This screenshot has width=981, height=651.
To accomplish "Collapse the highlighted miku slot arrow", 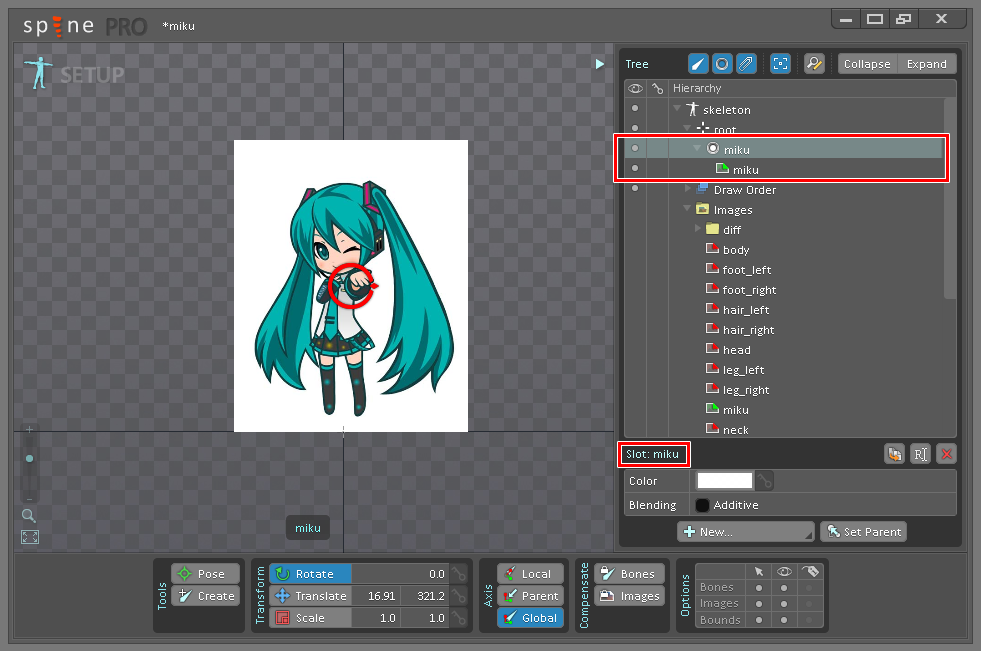I will [x=697, y=148].
